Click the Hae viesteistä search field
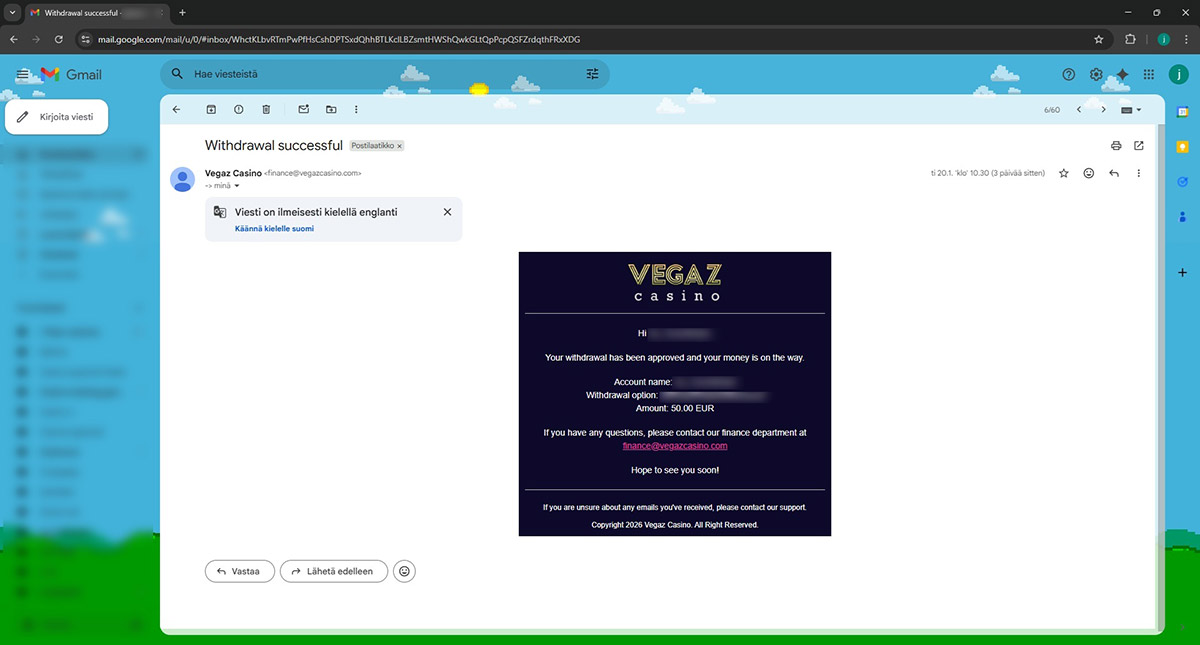Viewport: 1200px width, 645px height. pos(380,74)
